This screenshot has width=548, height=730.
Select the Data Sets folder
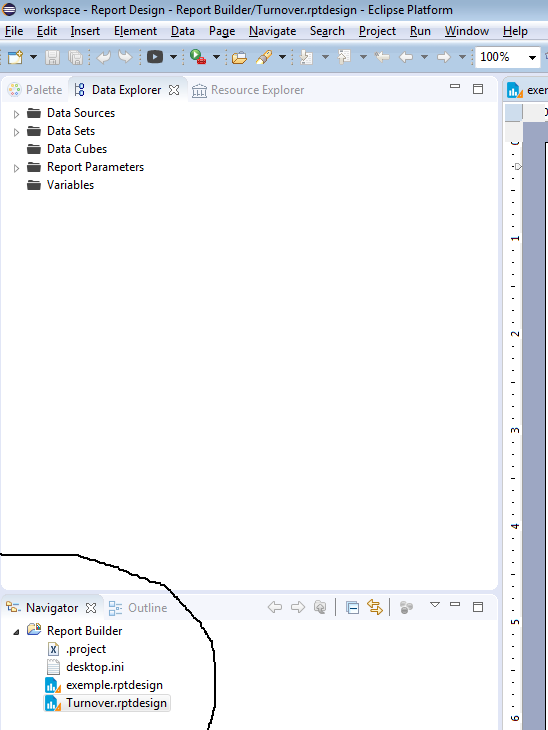point(61,131)
